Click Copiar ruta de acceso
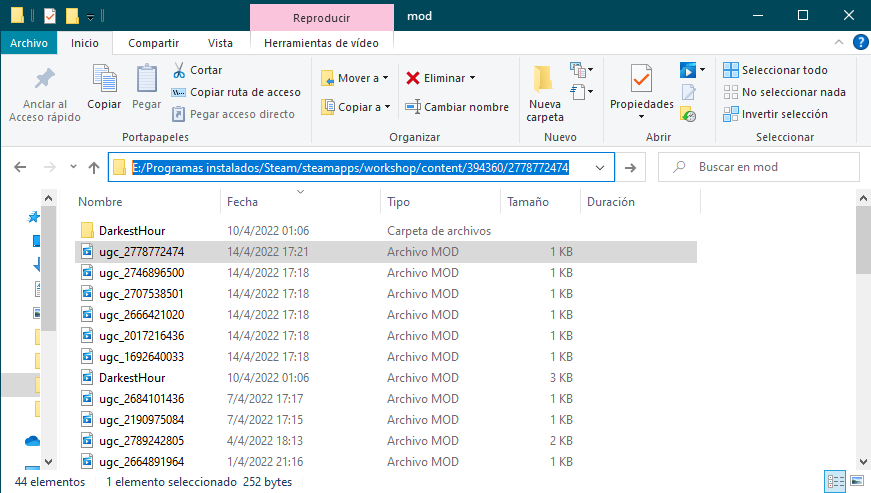This screenshot has width=871, height=493. pyautogui.click(x=236, y=92)
